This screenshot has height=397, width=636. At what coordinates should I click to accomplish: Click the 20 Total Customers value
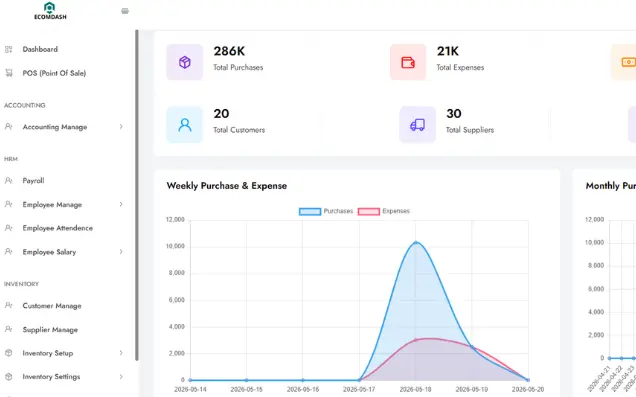click(221, 114)
